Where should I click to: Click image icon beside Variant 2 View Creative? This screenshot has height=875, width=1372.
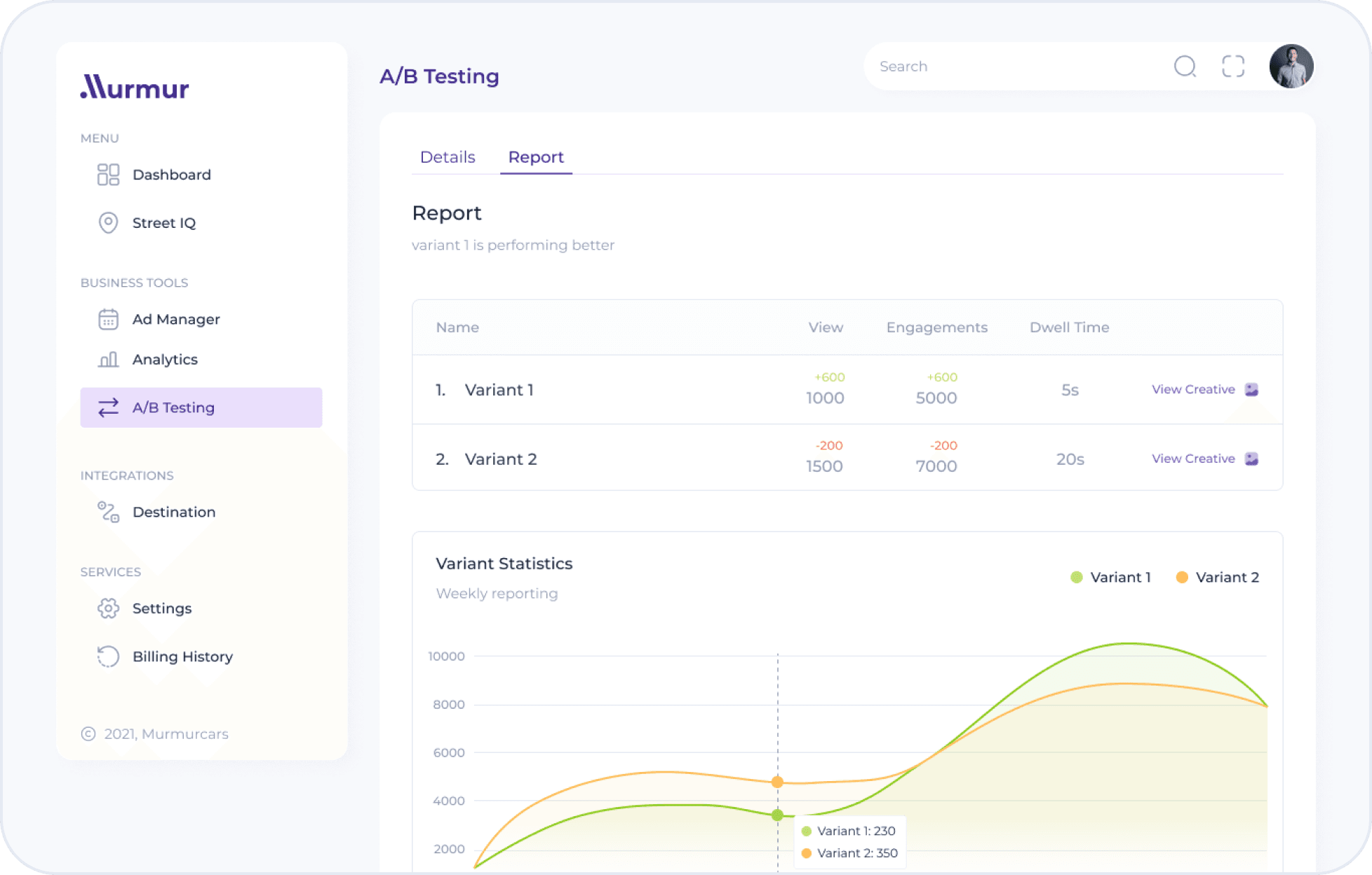click(1251, 459)
